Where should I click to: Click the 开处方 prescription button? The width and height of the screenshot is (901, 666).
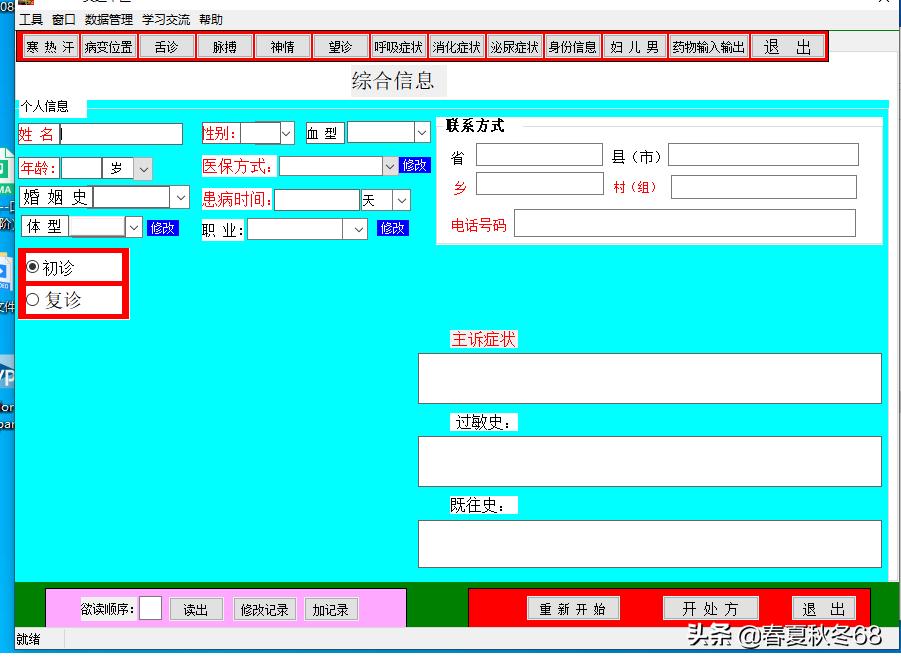pyautogui.click(x=709, y=608)
